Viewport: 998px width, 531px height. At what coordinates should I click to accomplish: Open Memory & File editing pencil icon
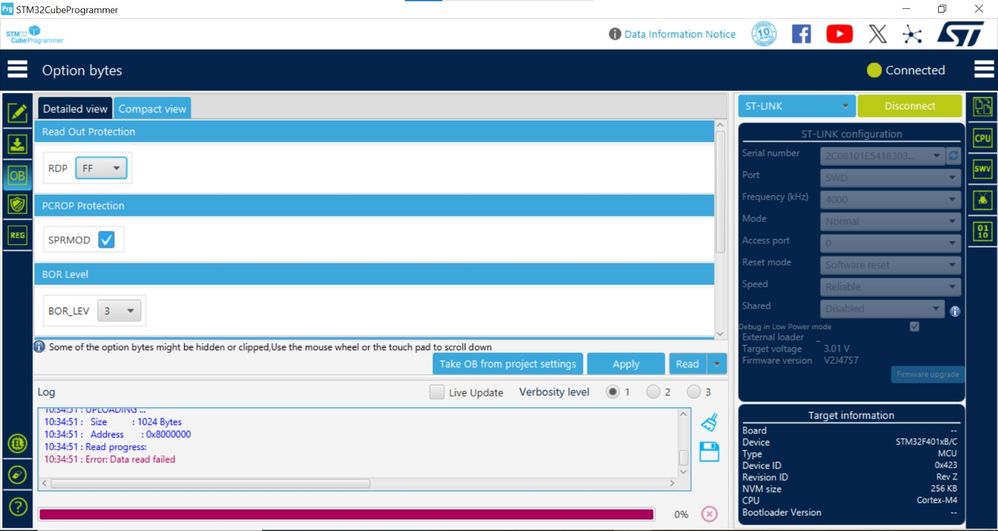[17, 113]
